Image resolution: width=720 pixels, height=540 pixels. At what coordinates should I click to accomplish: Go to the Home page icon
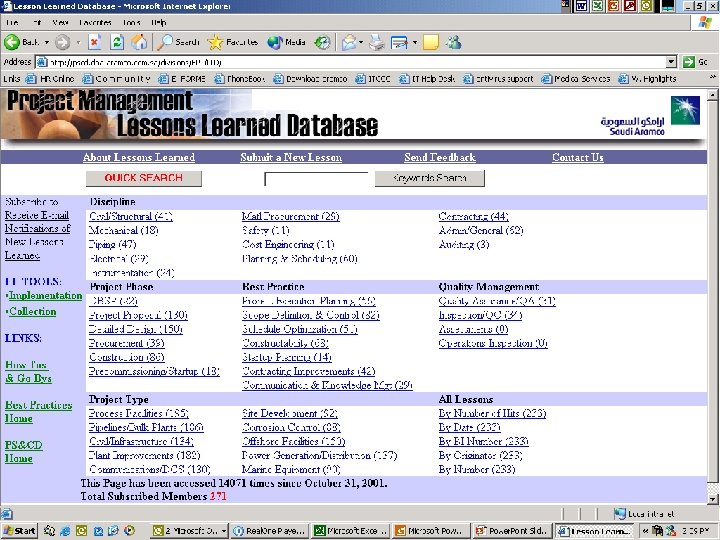[x=139, y=42]
